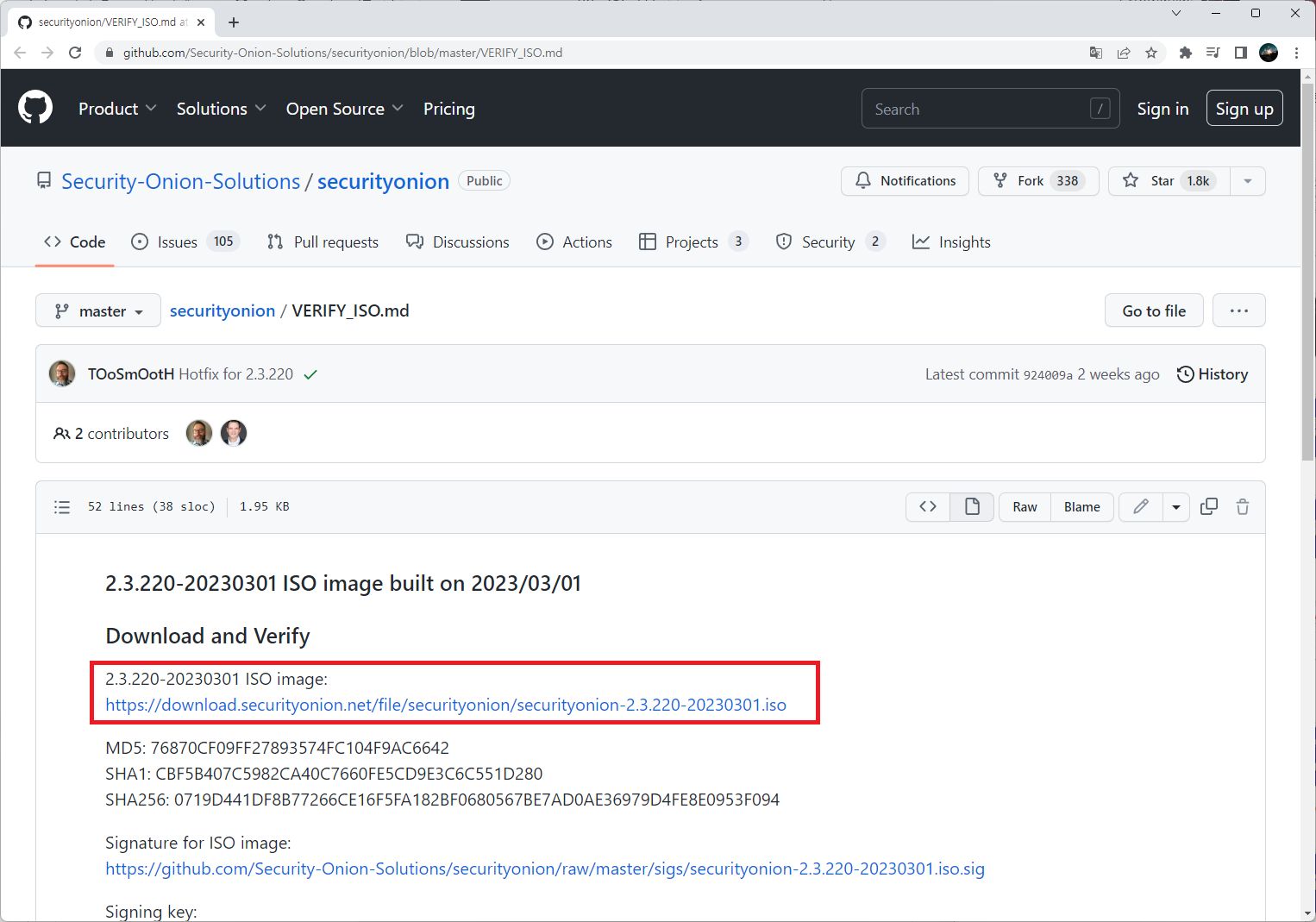Open the Pricing page
This screenshot has height=922, width=1316.
click(448, 109)
